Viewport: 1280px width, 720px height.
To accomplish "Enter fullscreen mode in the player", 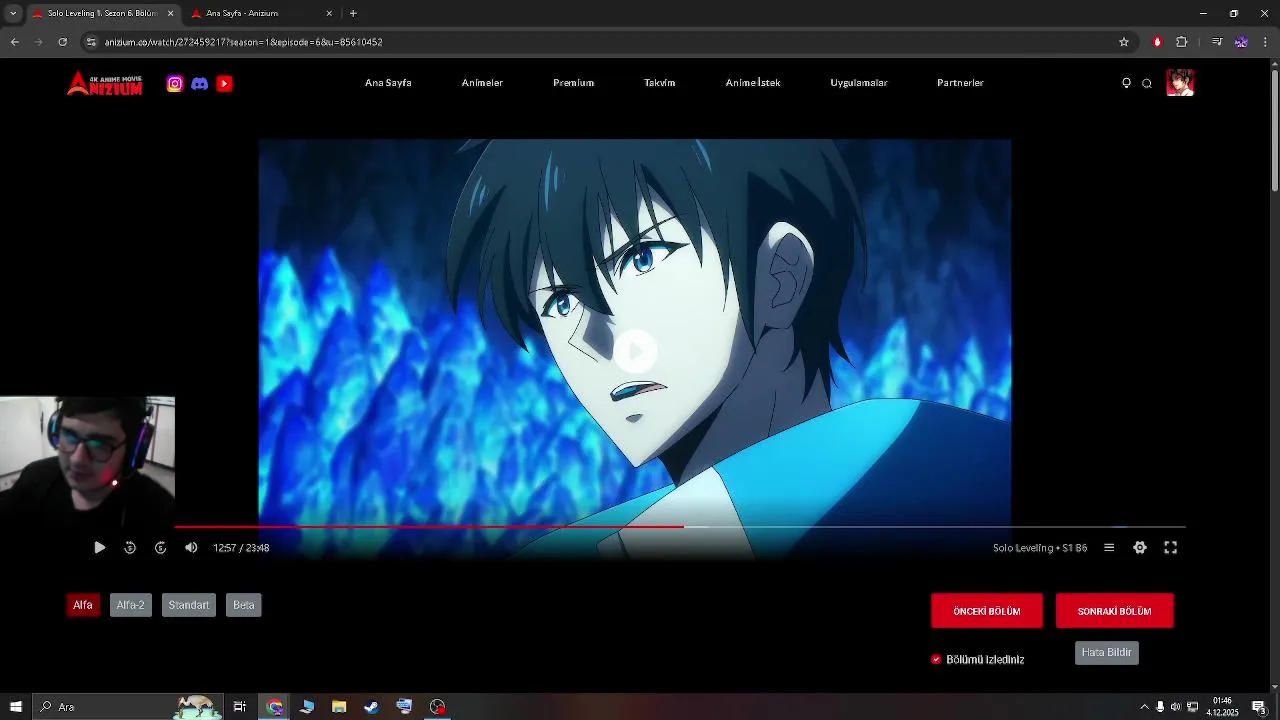I will click(1171, 548).
